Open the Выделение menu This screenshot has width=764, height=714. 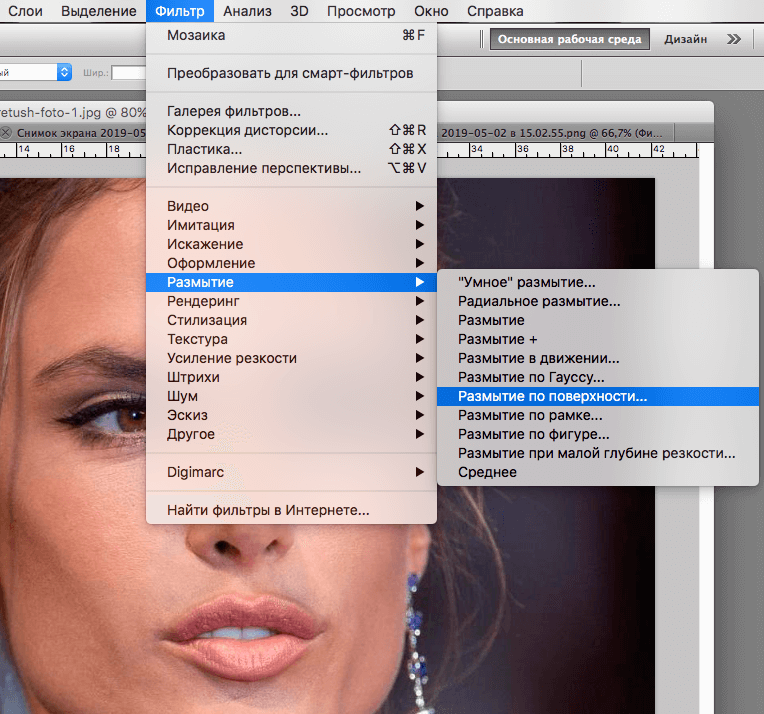point(98,12)
